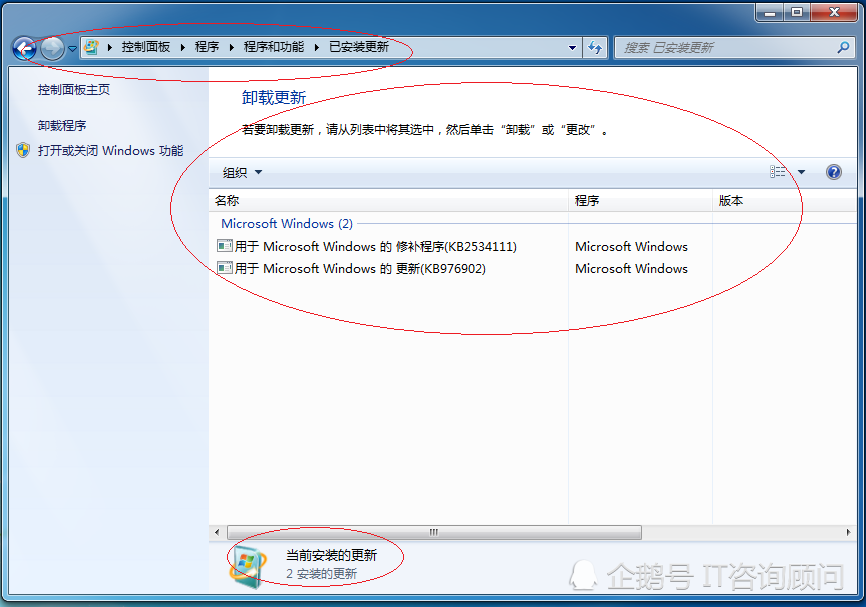Click the shield icon beside Windows 功能
This screenshot has width=866, height=607.
23,150
